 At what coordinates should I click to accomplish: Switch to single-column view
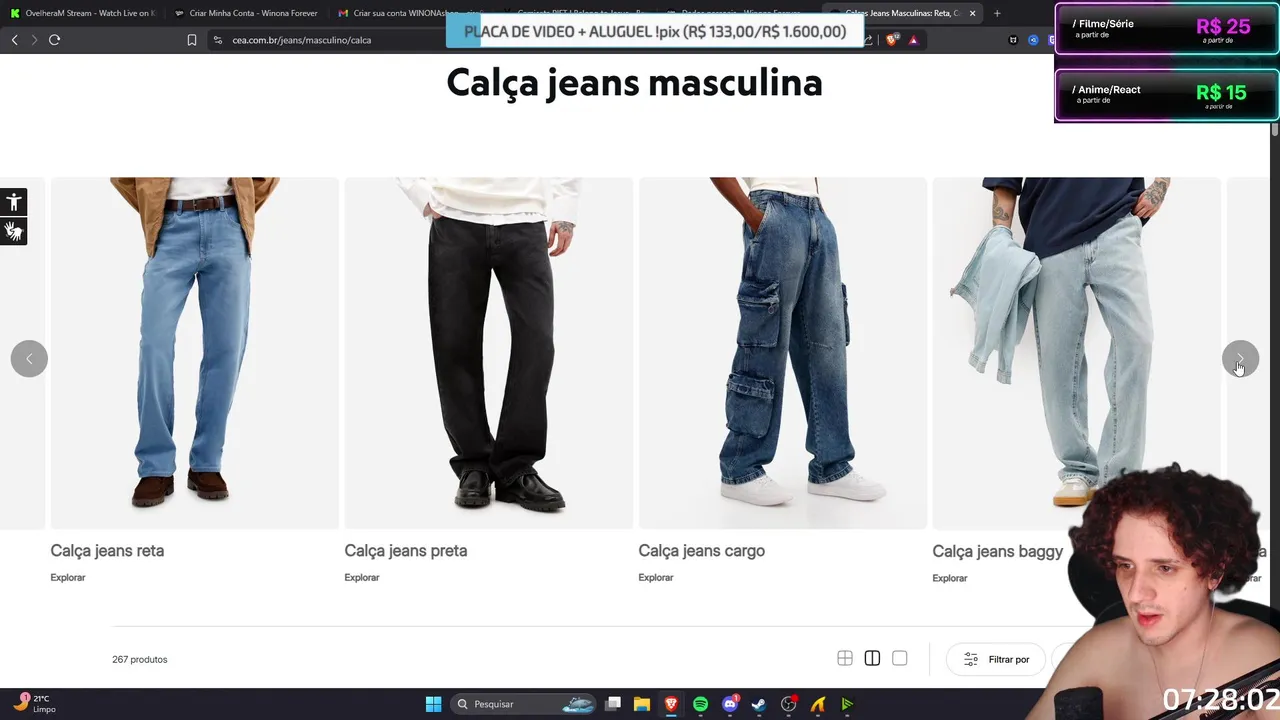pyautogui.click(x=900, y=658)
